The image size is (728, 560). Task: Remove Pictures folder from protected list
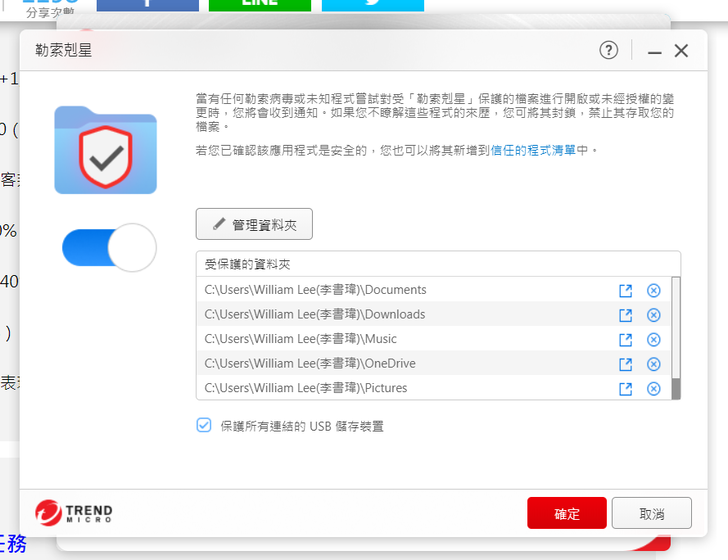click(x=653, y=389)
